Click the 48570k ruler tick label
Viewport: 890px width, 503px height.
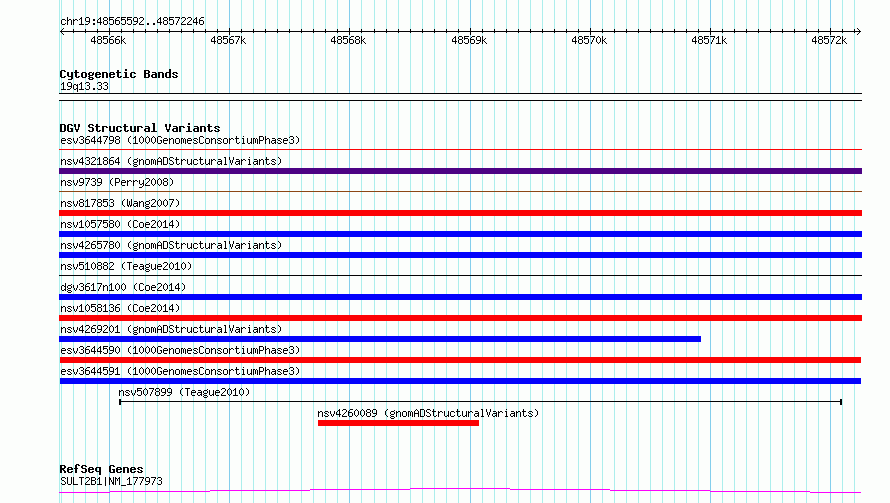pyautogui.click(x=589, y=40)
